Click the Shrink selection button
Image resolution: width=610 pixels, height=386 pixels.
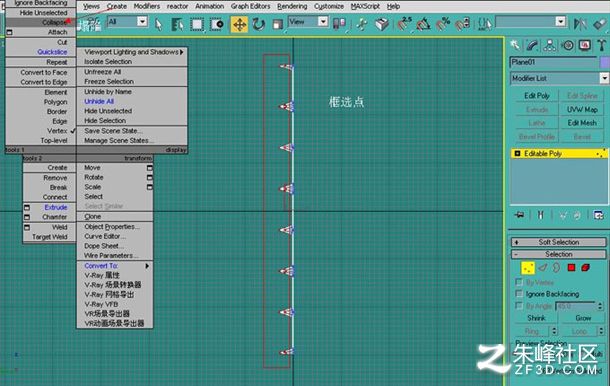point(536,318)
